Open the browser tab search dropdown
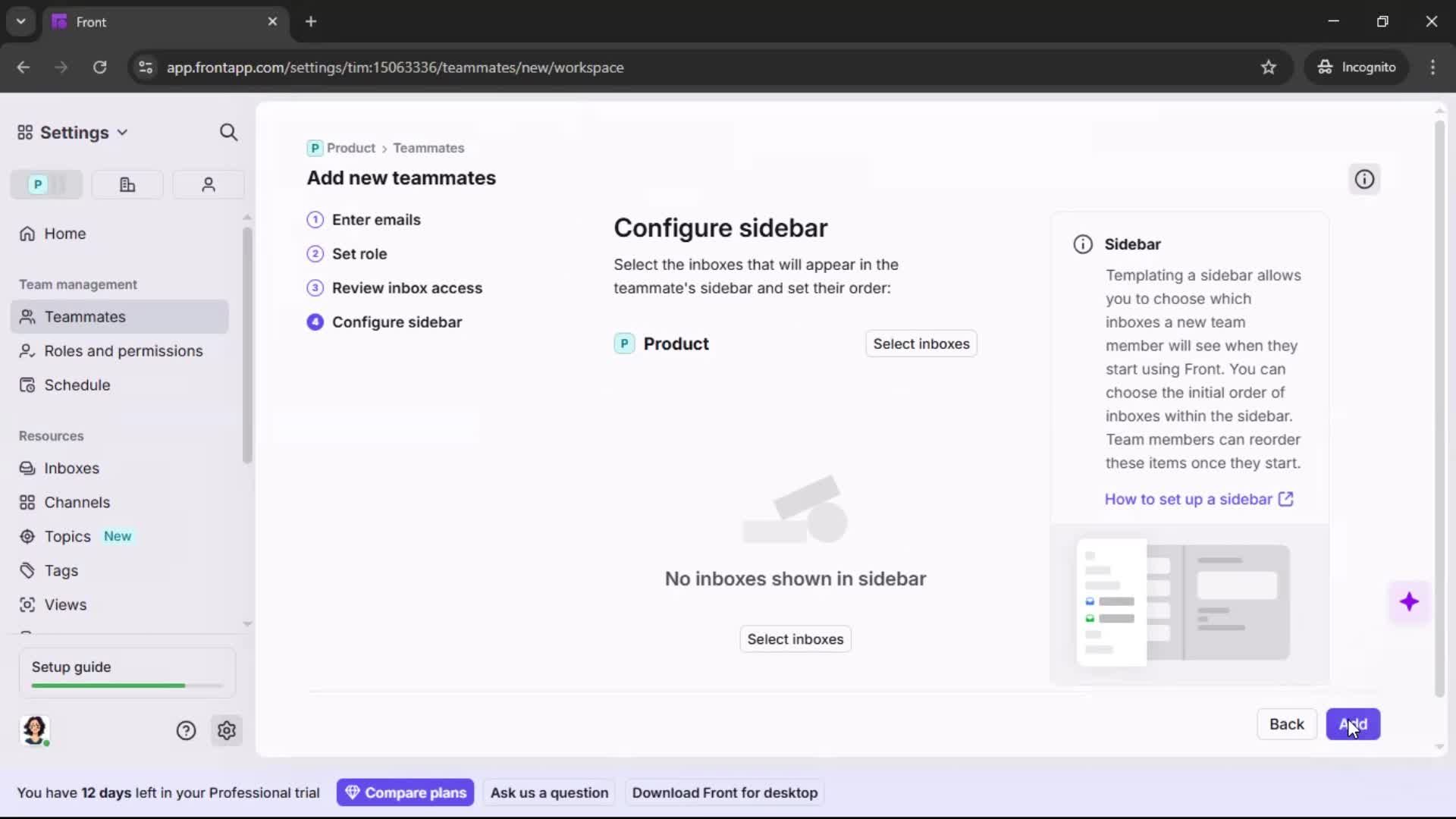The width and height of the screenshot is (1456, 819). (x=20, y=21)
